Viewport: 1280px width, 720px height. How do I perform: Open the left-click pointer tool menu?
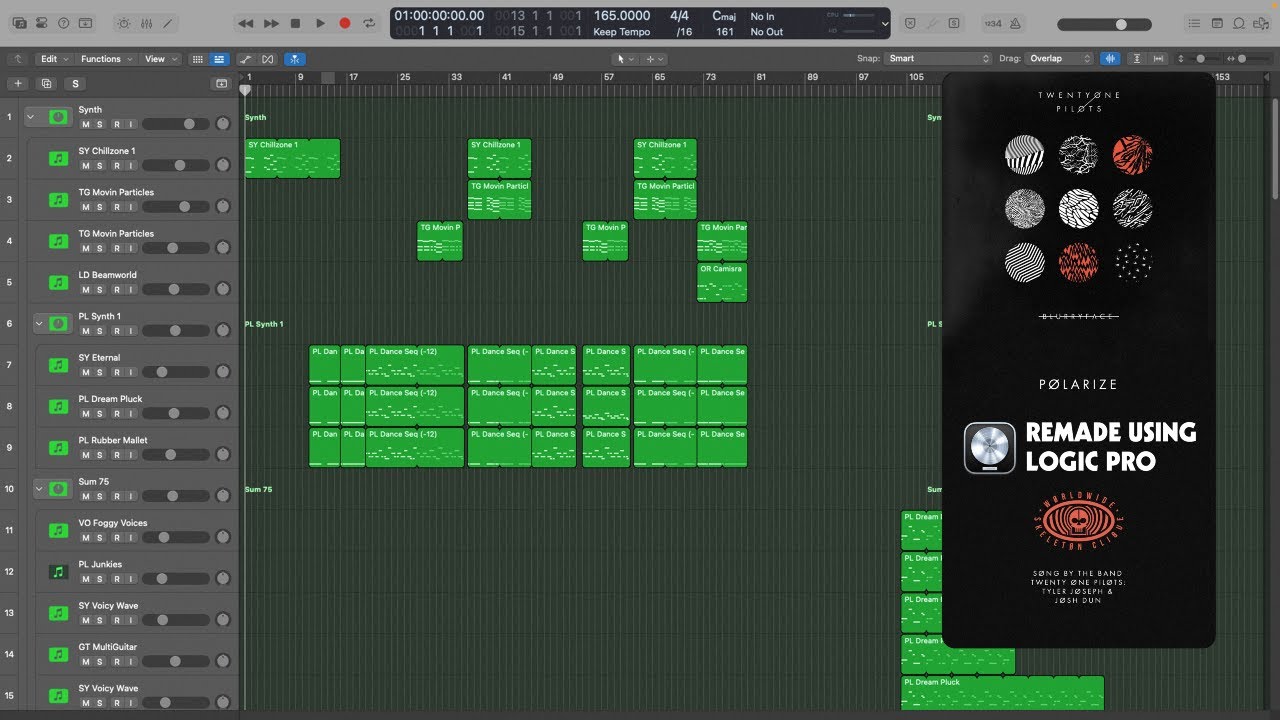click(x=624, y=59)
